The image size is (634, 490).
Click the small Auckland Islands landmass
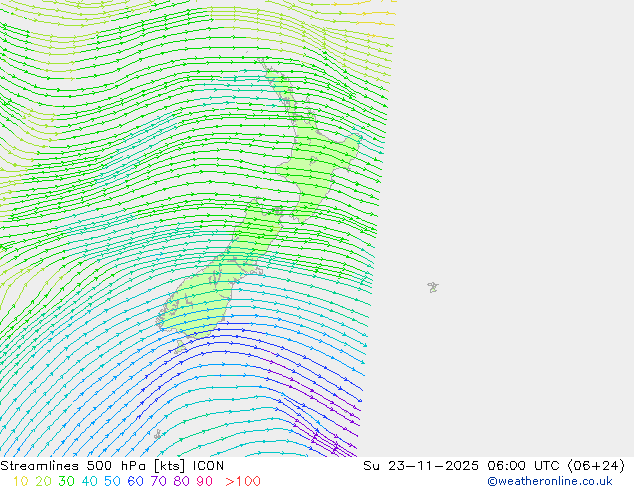point(158,435)
